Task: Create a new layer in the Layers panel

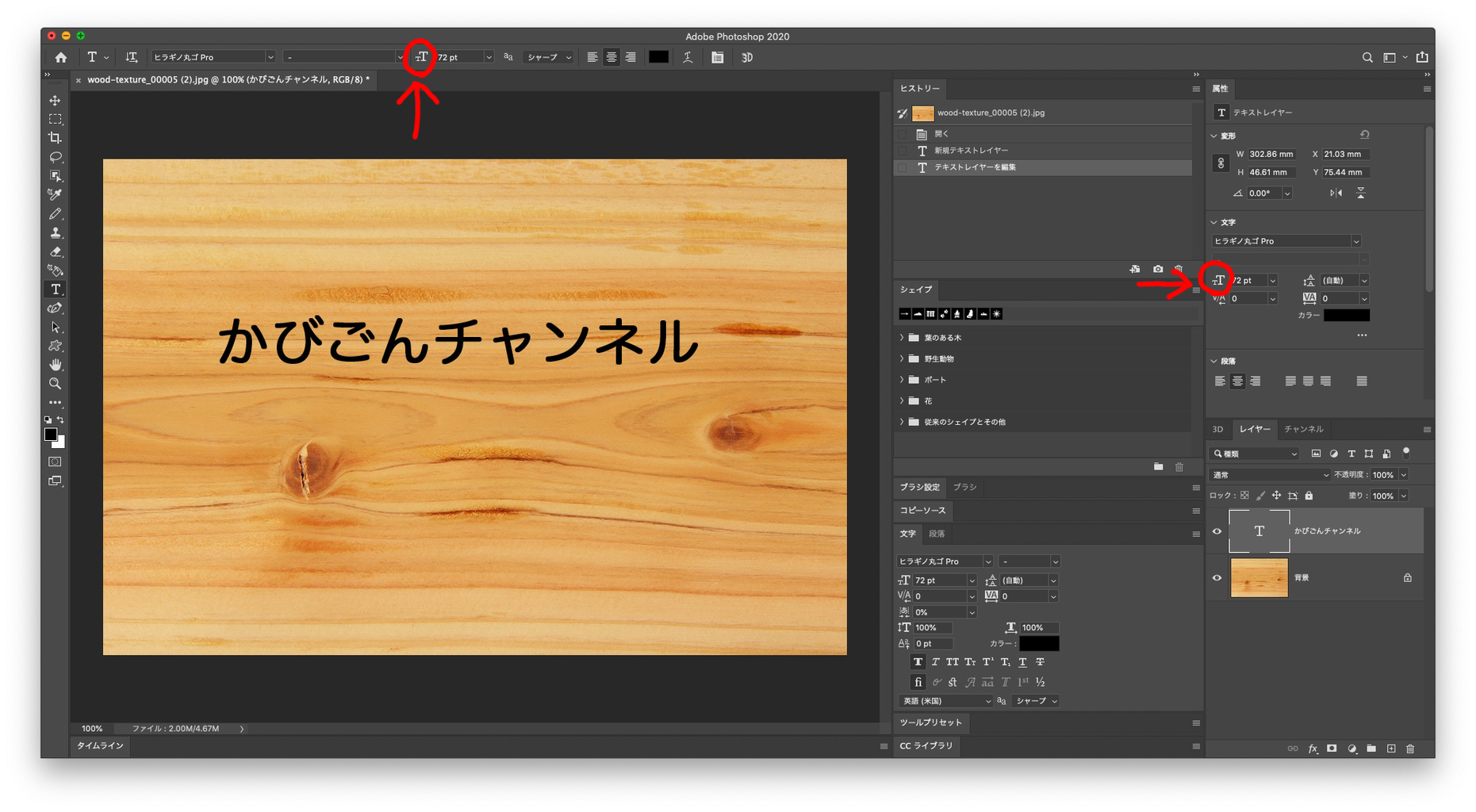Action: tap(1390, 748)
